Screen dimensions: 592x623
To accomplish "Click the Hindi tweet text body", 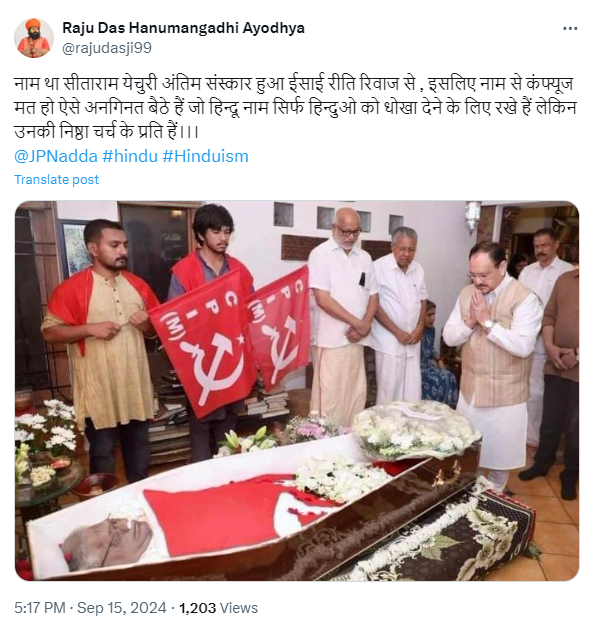I will click(295, 108).
